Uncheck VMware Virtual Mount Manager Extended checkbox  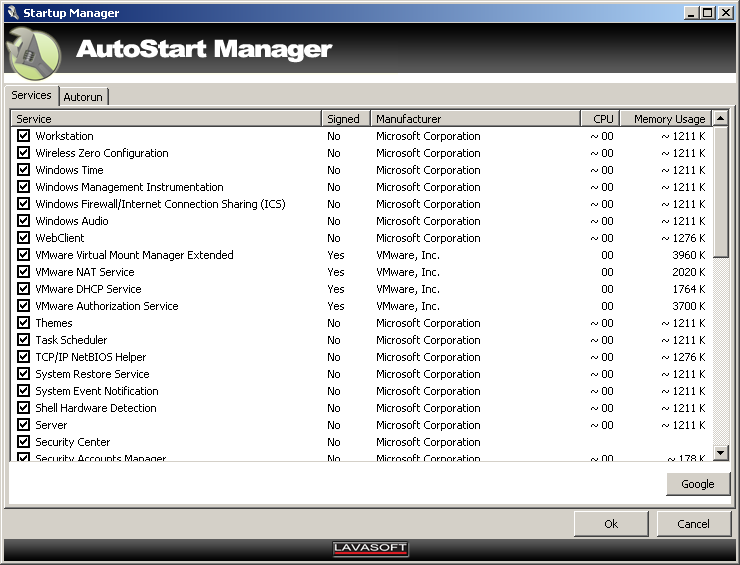23,254
